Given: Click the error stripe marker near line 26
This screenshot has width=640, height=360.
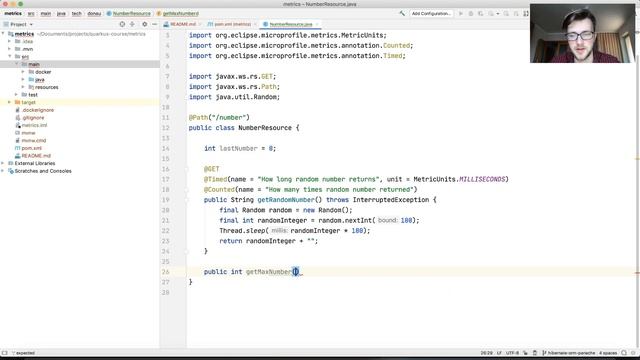Looking at the screenshot, I should pyautogui.click(x=637, y=273).
